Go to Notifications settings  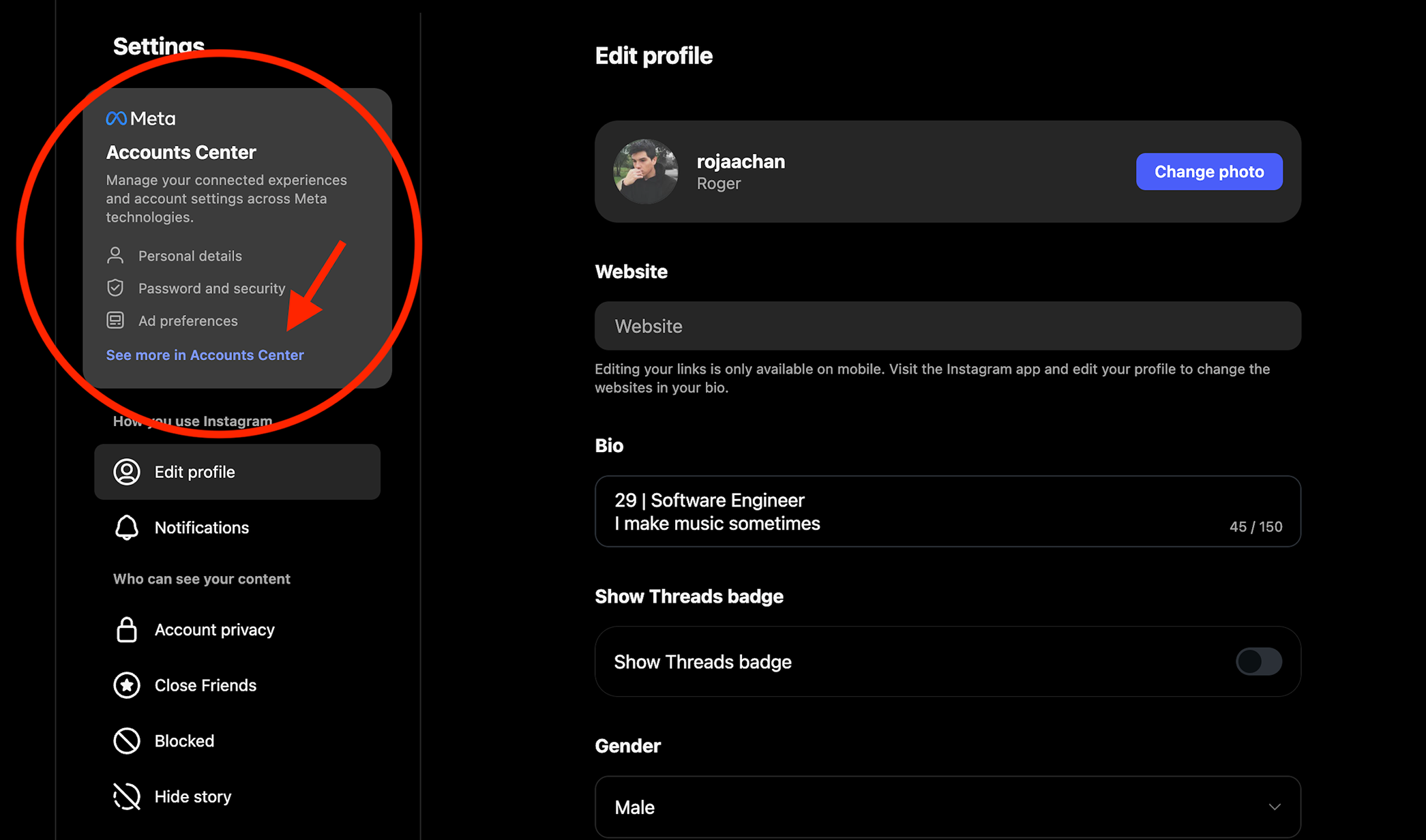[x=201, y=528]
